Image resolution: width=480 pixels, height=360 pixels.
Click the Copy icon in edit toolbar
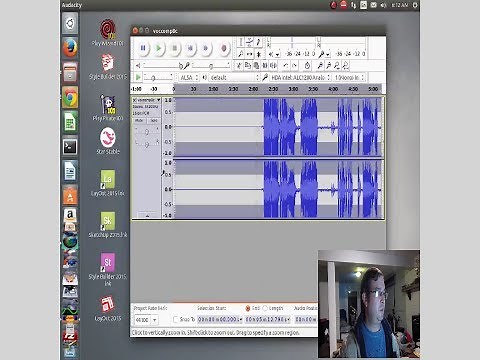coord(248,65)
